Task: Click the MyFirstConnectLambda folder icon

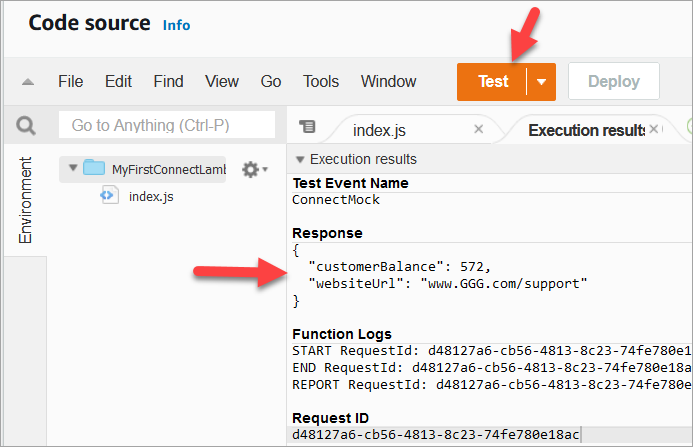Action: [94, 168]
